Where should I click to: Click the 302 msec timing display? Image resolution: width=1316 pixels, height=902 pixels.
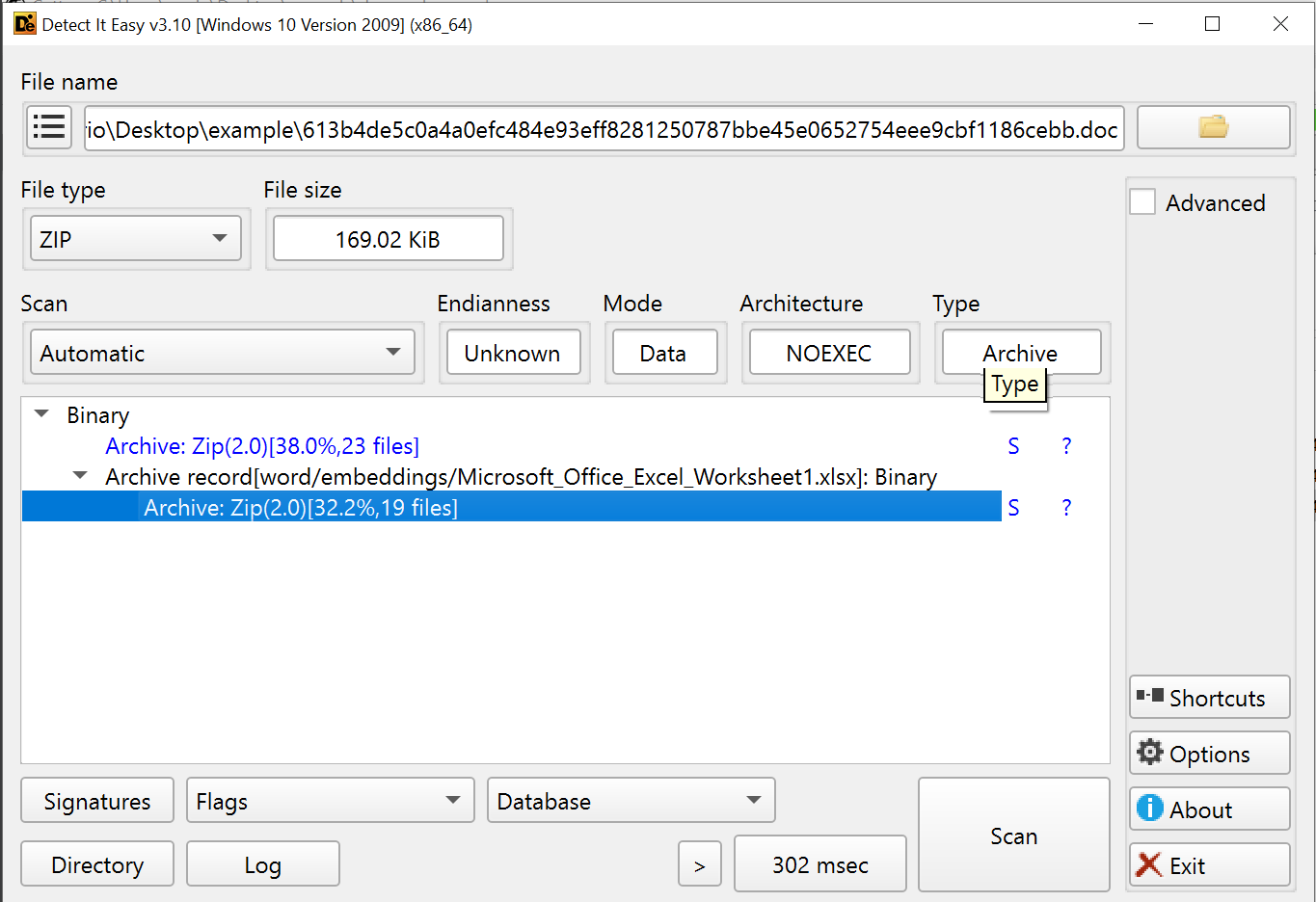pyautogui.click(x=819, y=863)
